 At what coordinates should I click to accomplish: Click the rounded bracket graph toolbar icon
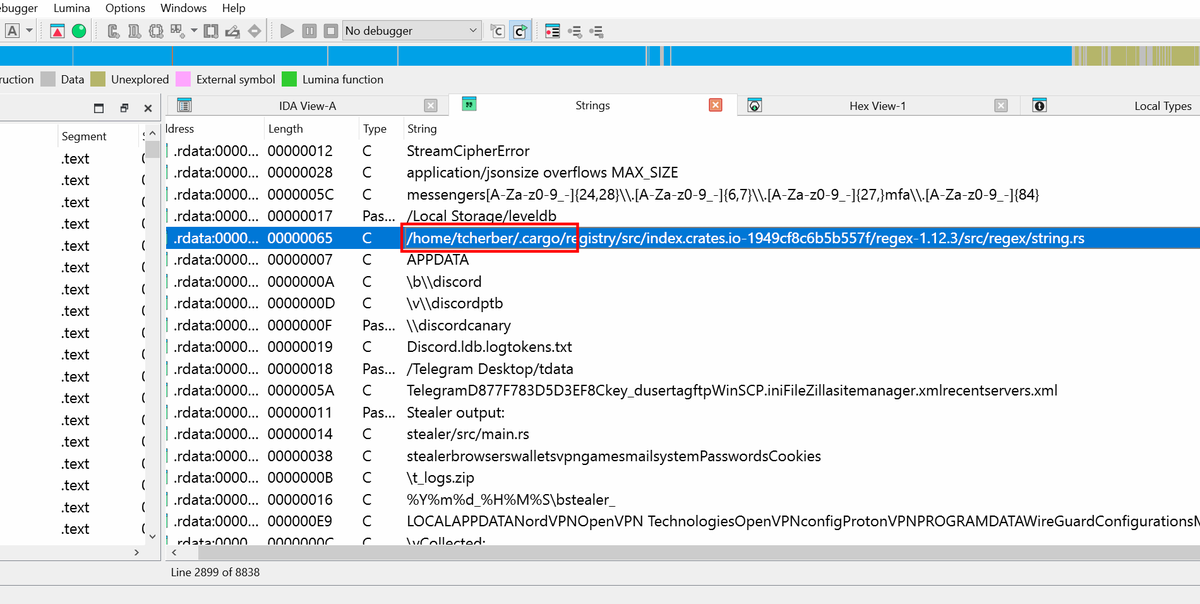pyautogui.click(x=155, y=31)
